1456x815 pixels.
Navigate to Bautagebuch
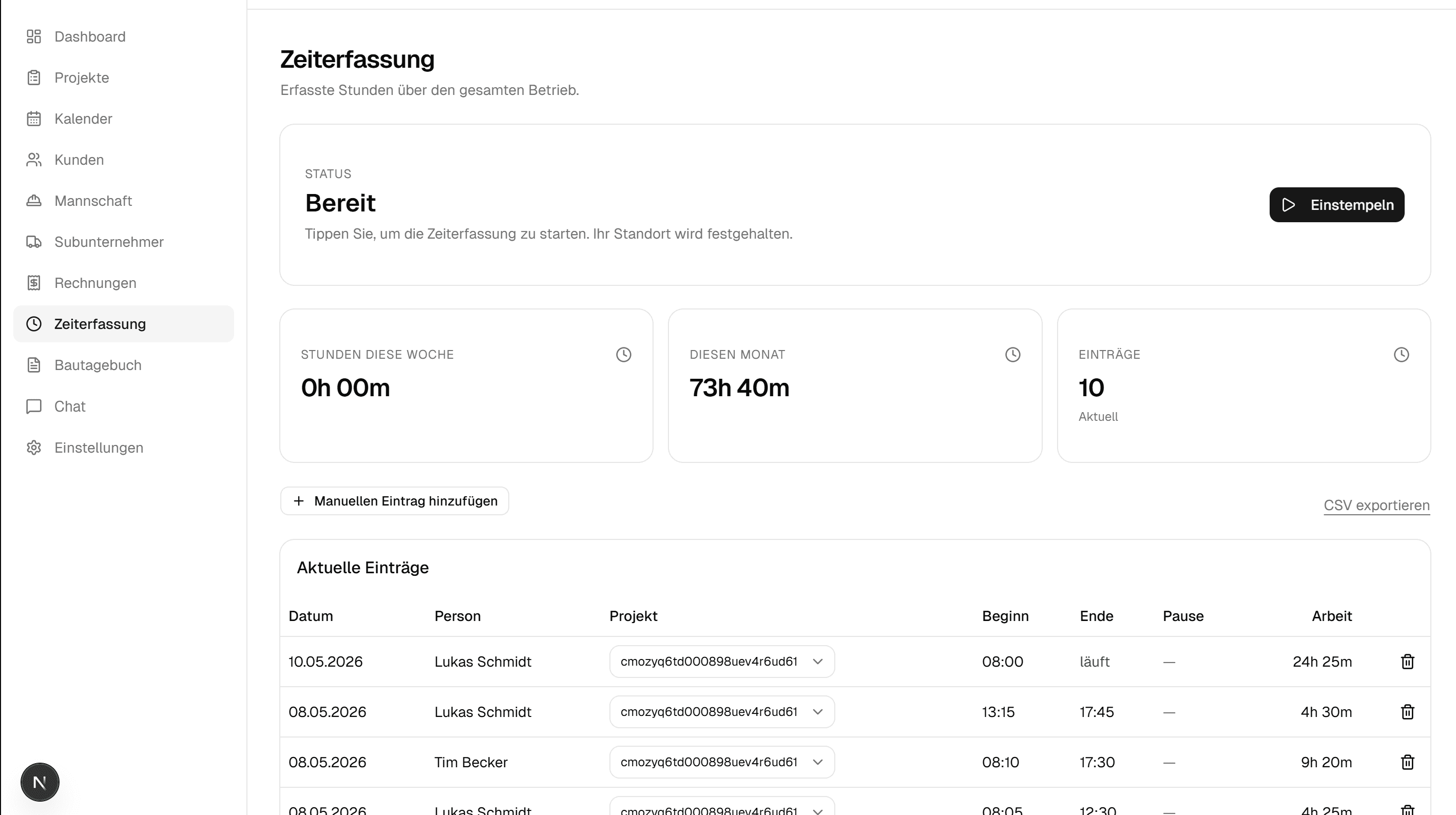coord(124,365)
